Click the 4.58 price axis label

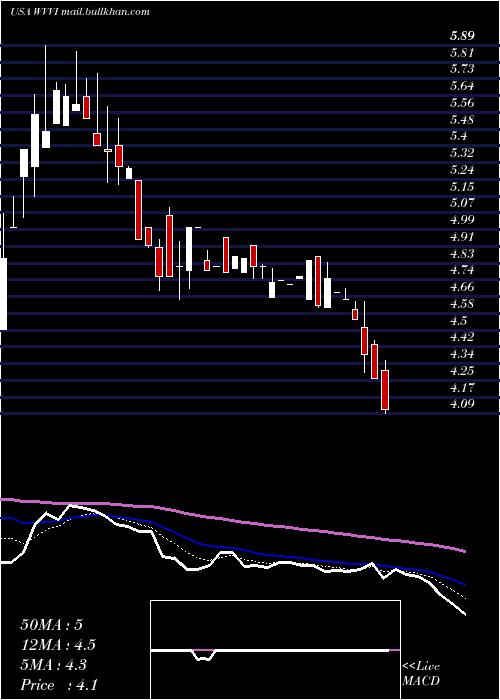click(462, 304)
